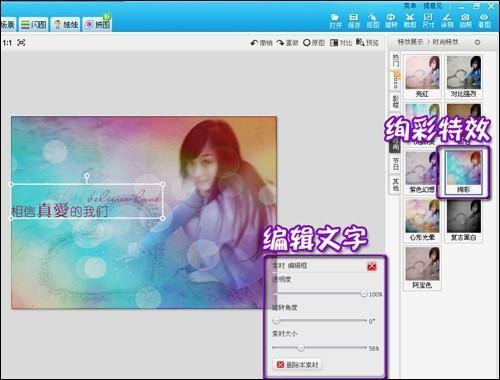Apply the 阿宝色 effect thumbnail
Screen dimensions: 500x380
click(x=422, y=268)
